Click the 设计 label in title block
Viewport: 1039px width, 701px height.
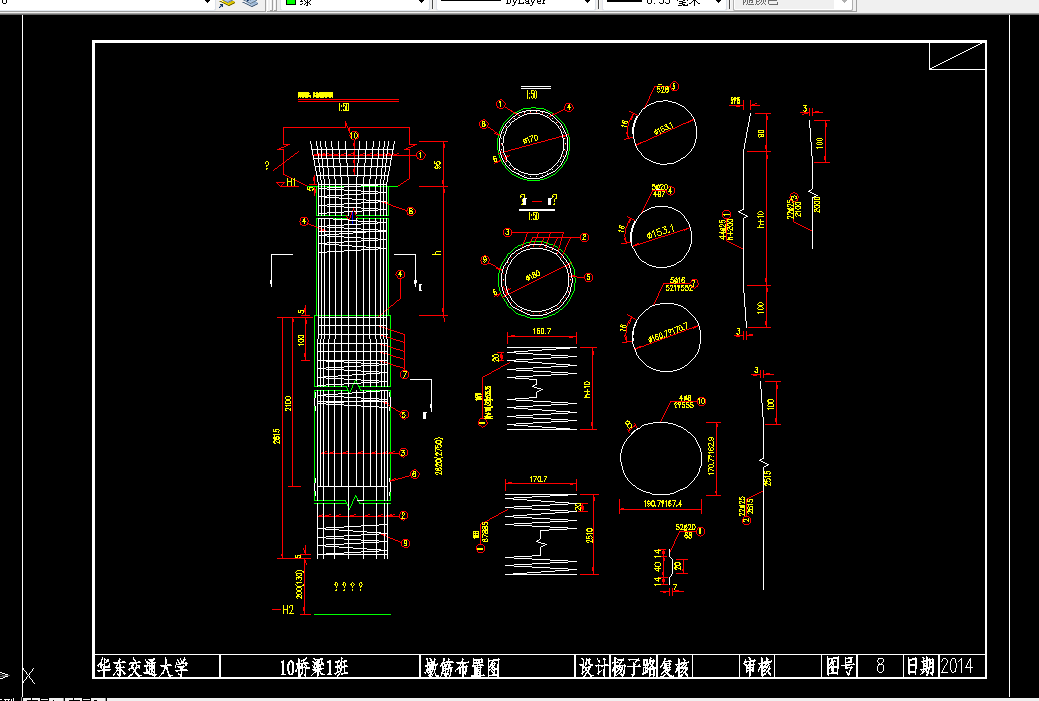coord(593,667)
